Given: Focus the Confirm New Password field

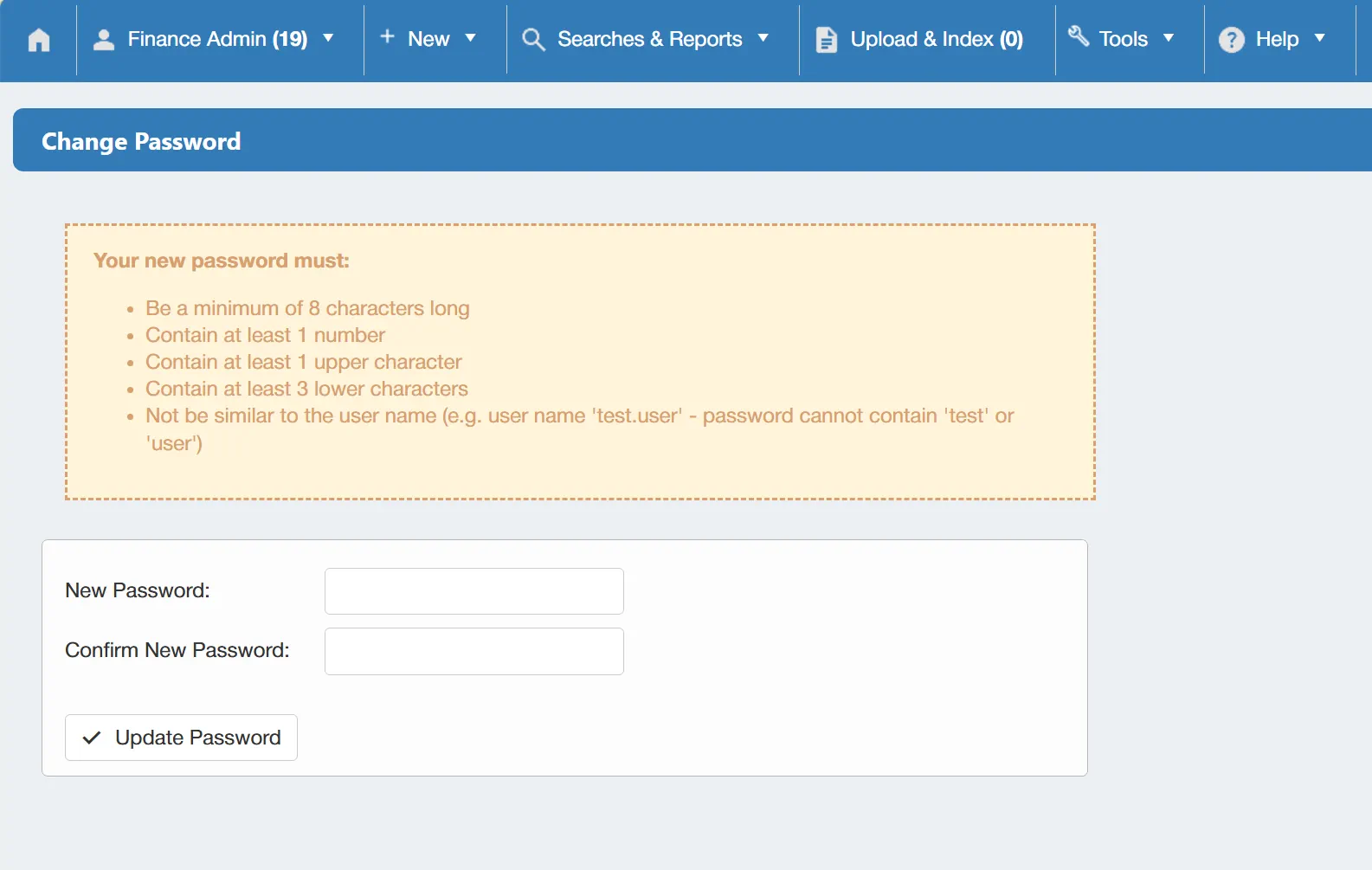Looking at the screenshot, I should click(x=474, y=651).
